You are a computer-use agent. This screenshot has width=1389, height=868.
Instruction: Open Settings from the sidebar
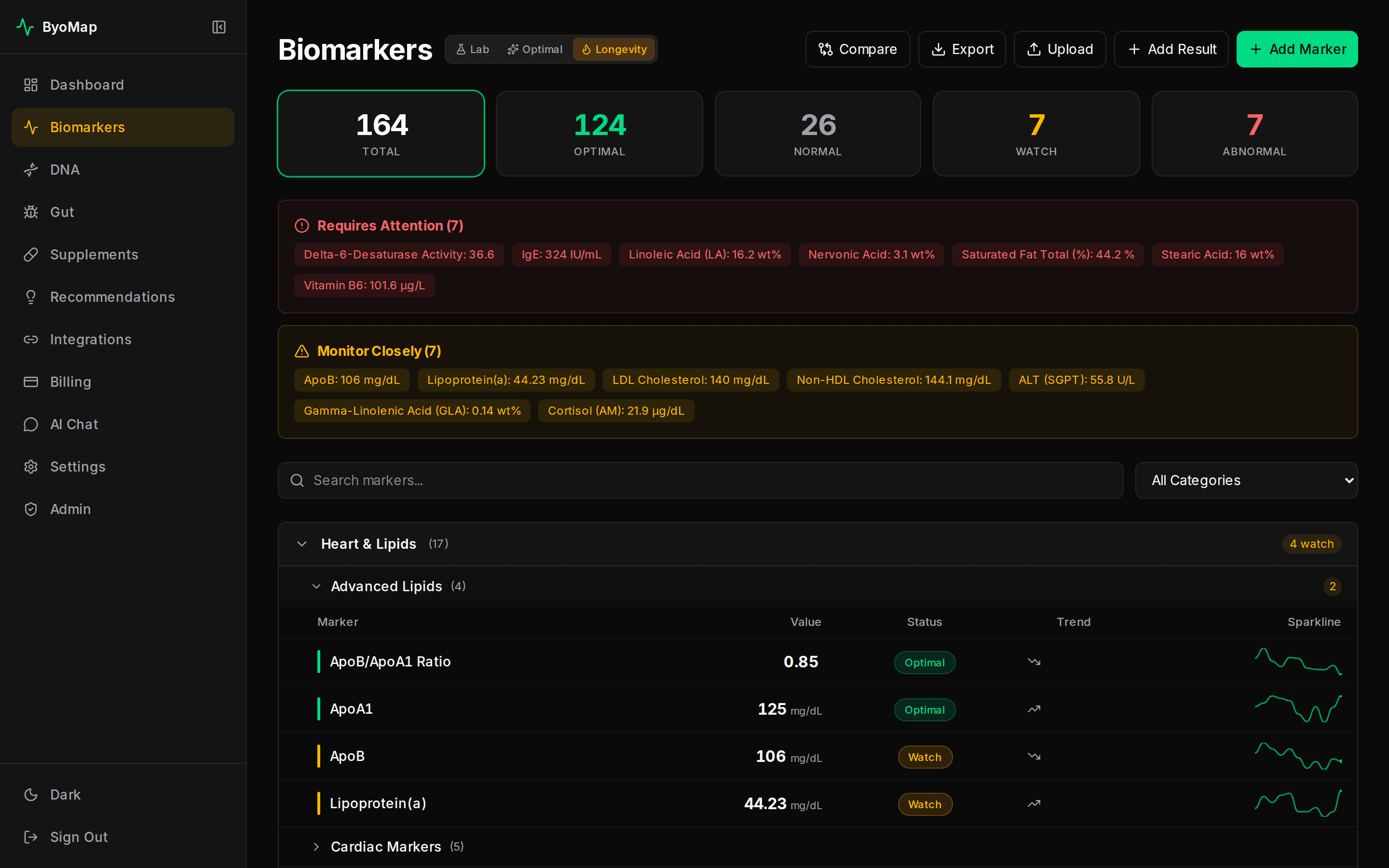[x=78, y=467]
